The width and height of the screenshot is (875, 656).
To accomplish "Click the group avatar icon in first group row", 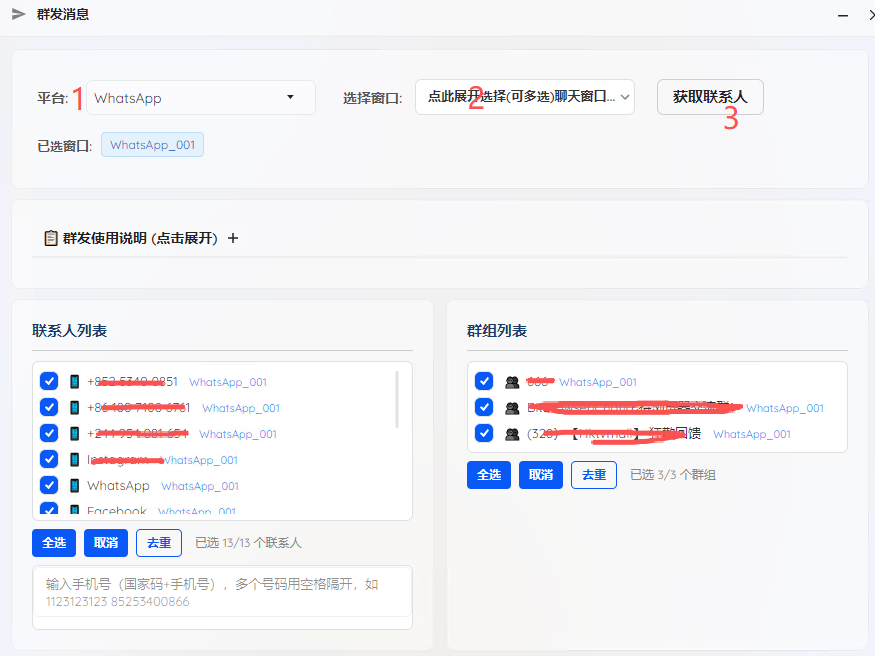I will point(512,382).
